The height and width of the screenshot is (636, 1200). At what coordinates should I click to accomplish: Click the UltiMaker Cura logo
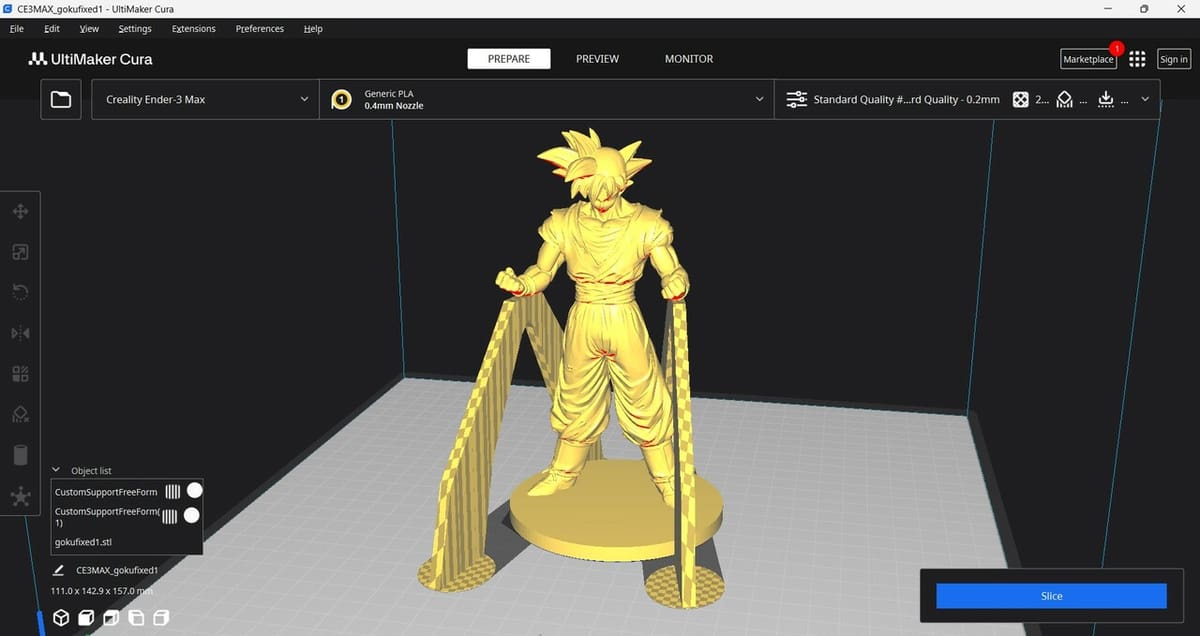[x=91, y=59]
